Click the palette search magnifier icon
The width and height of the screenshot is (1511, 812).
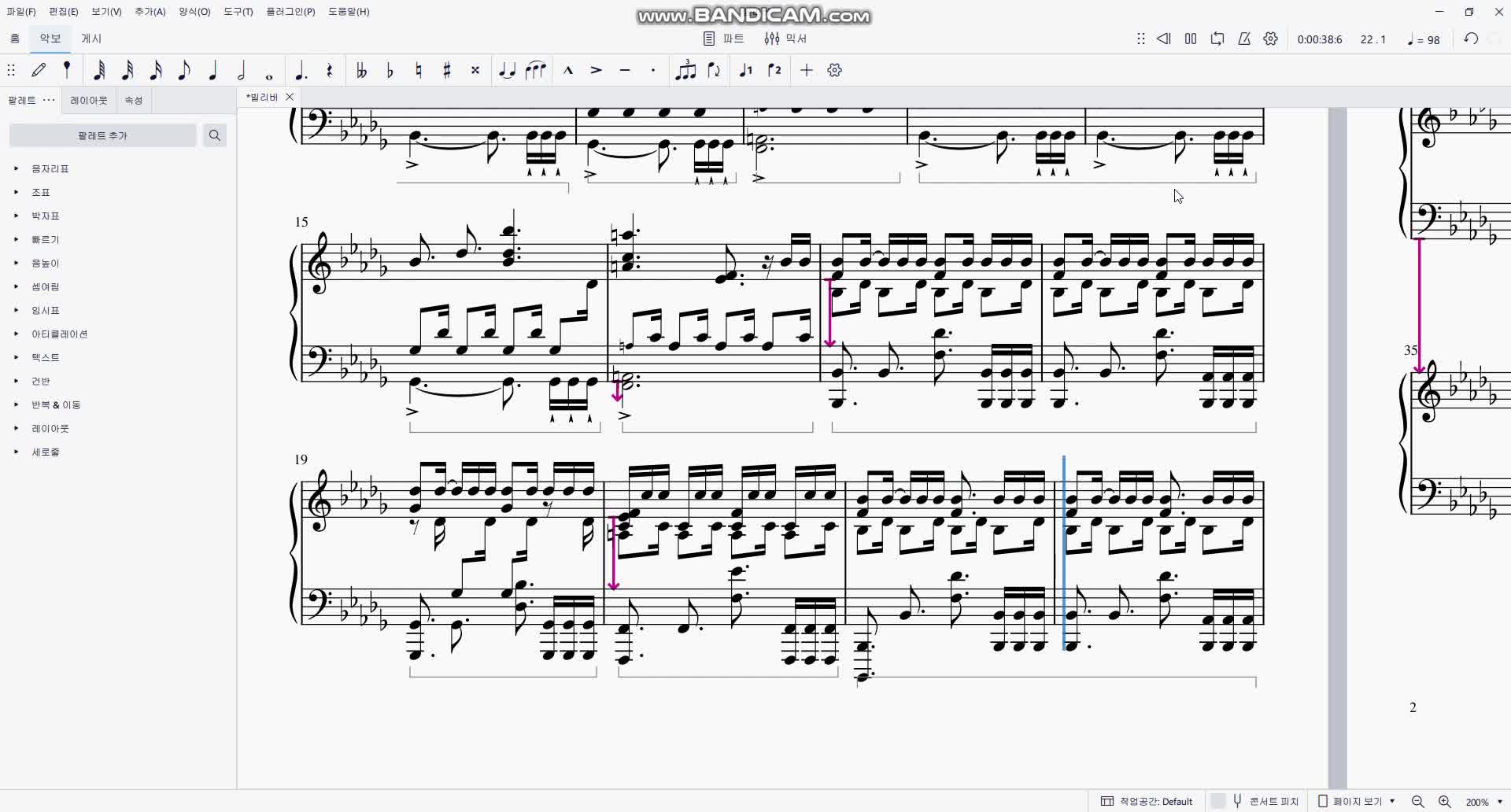coord(214,135)
